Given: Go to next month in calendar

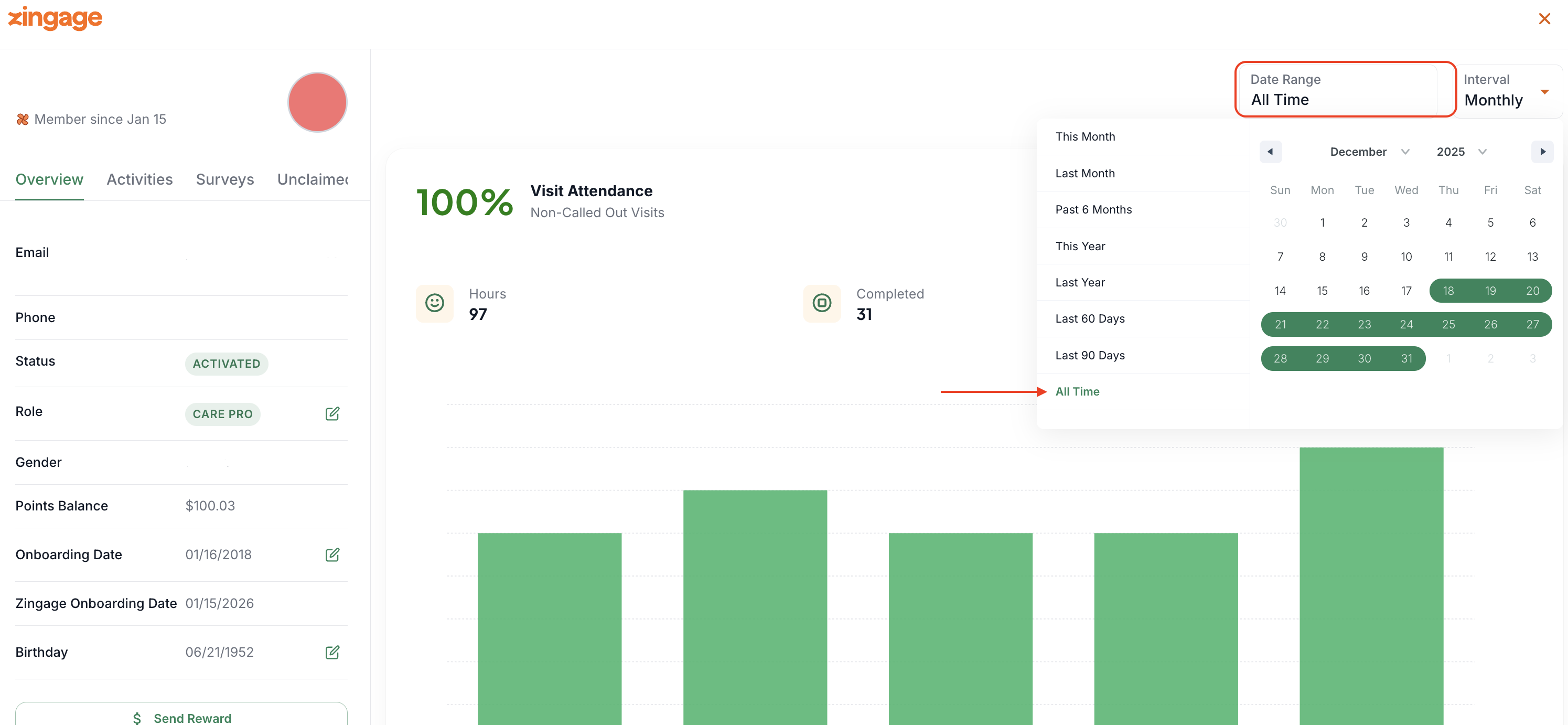Looking at the screenshot, I should (1542, 152).
